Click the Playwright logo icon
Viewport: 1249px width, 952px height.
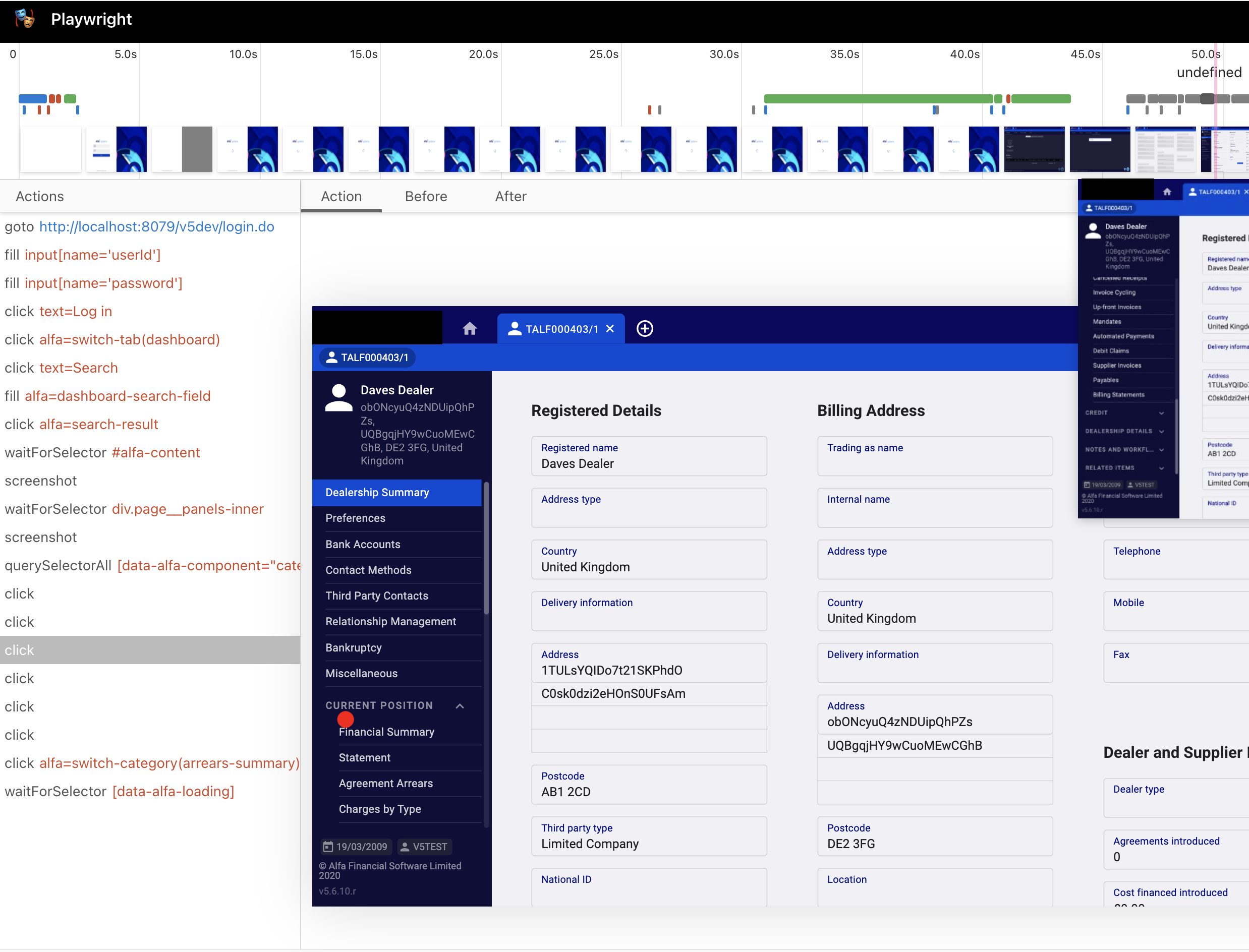pyautogui.click(x=24, y=19)
